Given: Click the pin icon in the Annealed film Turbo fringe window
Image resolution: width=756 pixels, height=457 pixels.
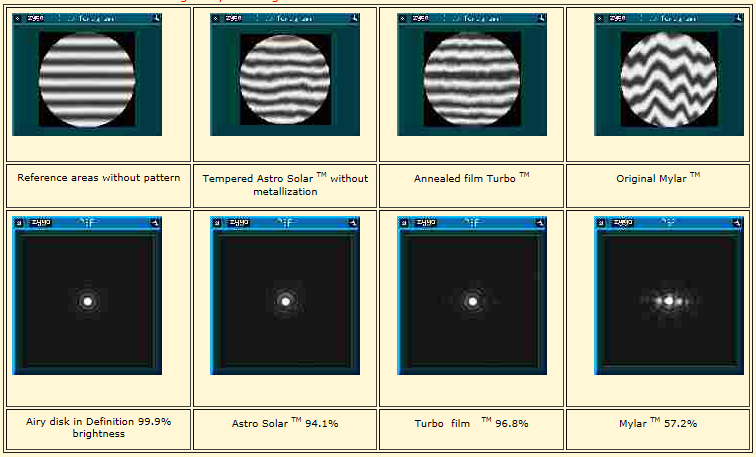Looking at the screenshot, I should (542, 18).
